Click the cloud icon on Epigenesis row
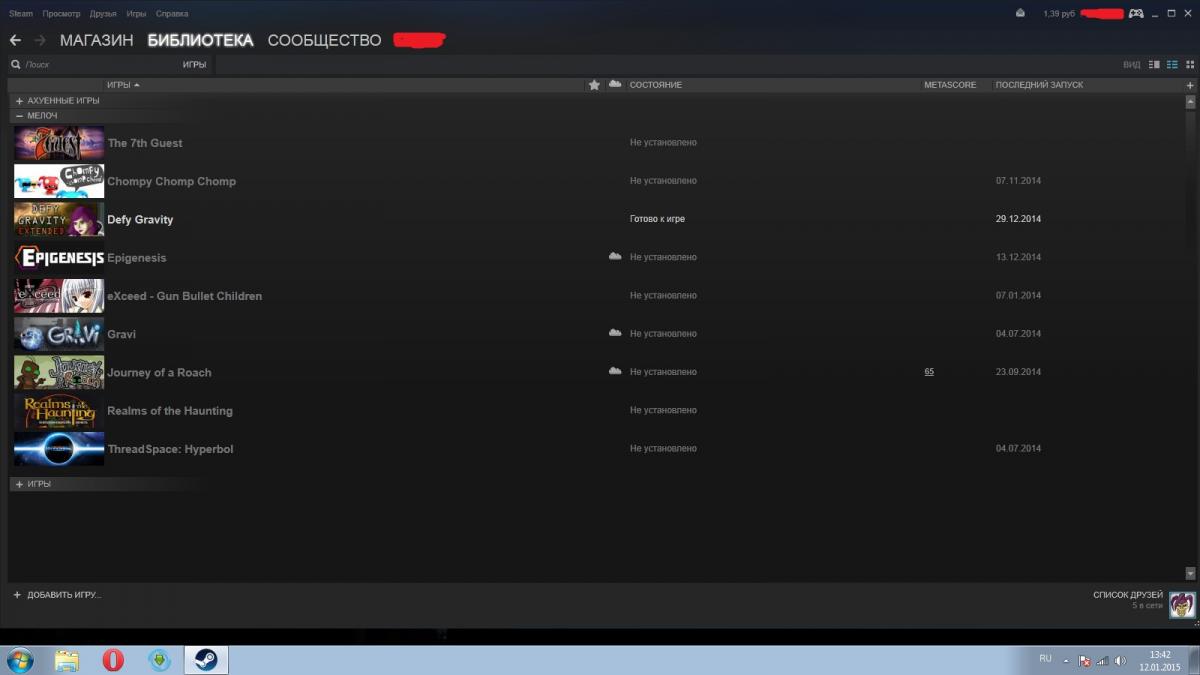 pos(615,257)
